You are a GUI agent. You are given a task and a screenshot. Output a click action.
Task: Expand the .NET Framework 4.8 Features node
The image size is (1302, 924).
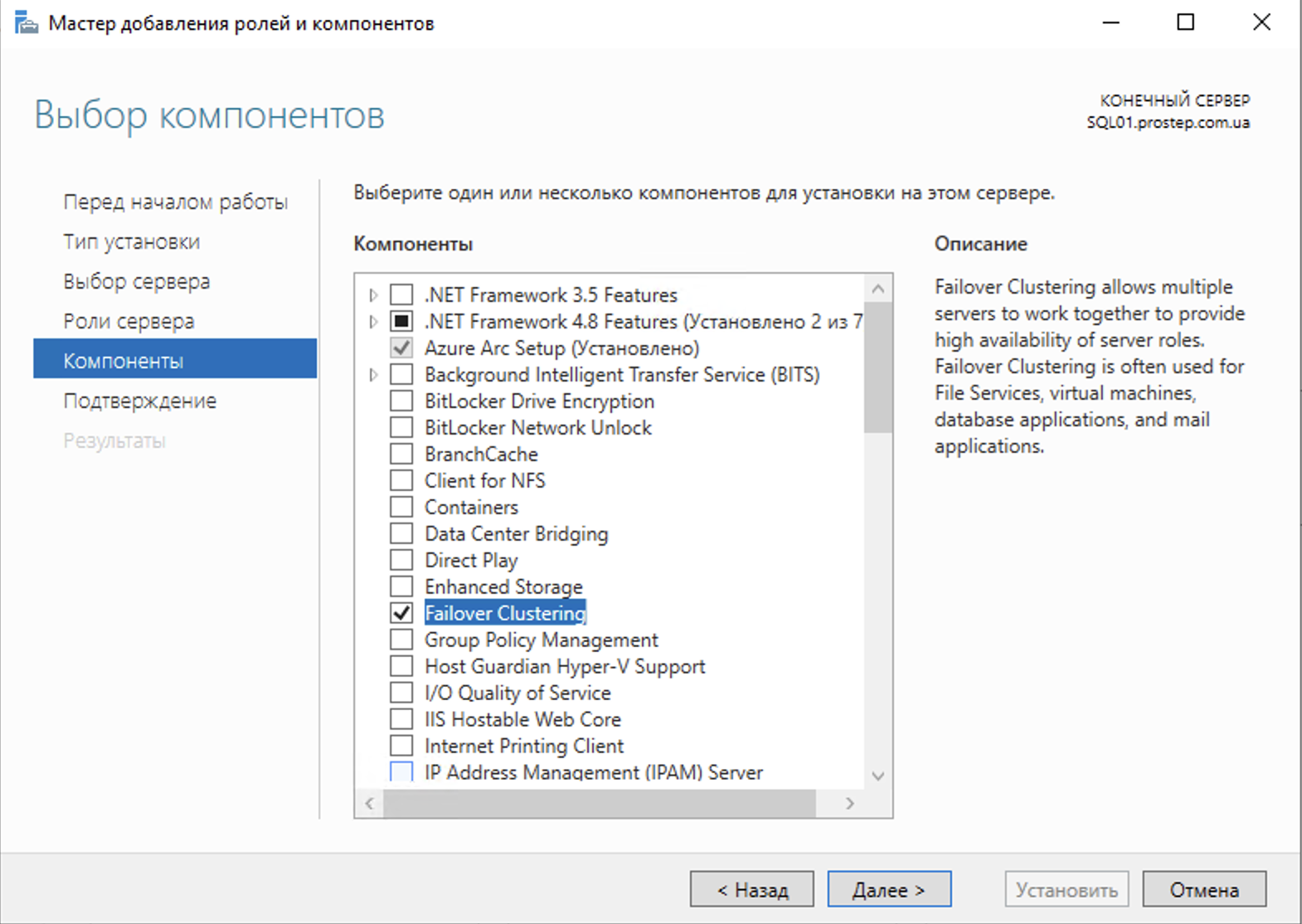[373, 322]
